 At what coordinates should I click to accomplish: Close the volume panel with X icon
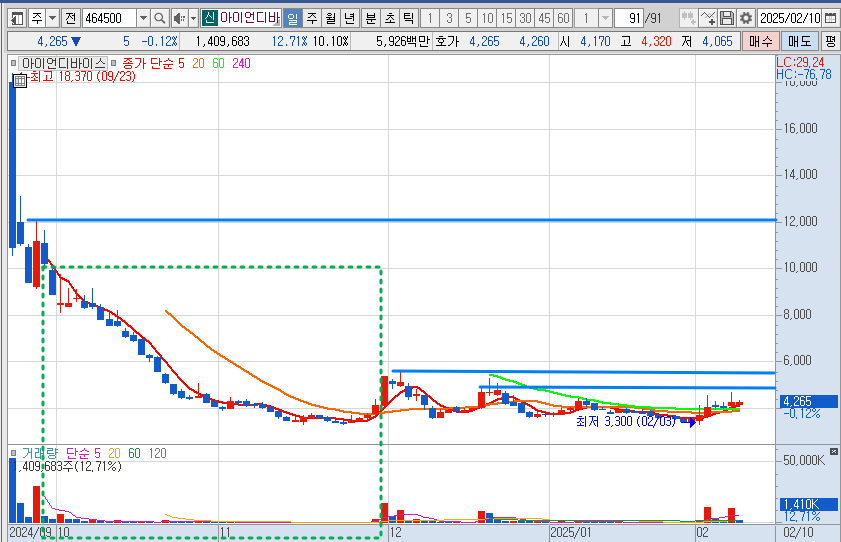(833, 451)
